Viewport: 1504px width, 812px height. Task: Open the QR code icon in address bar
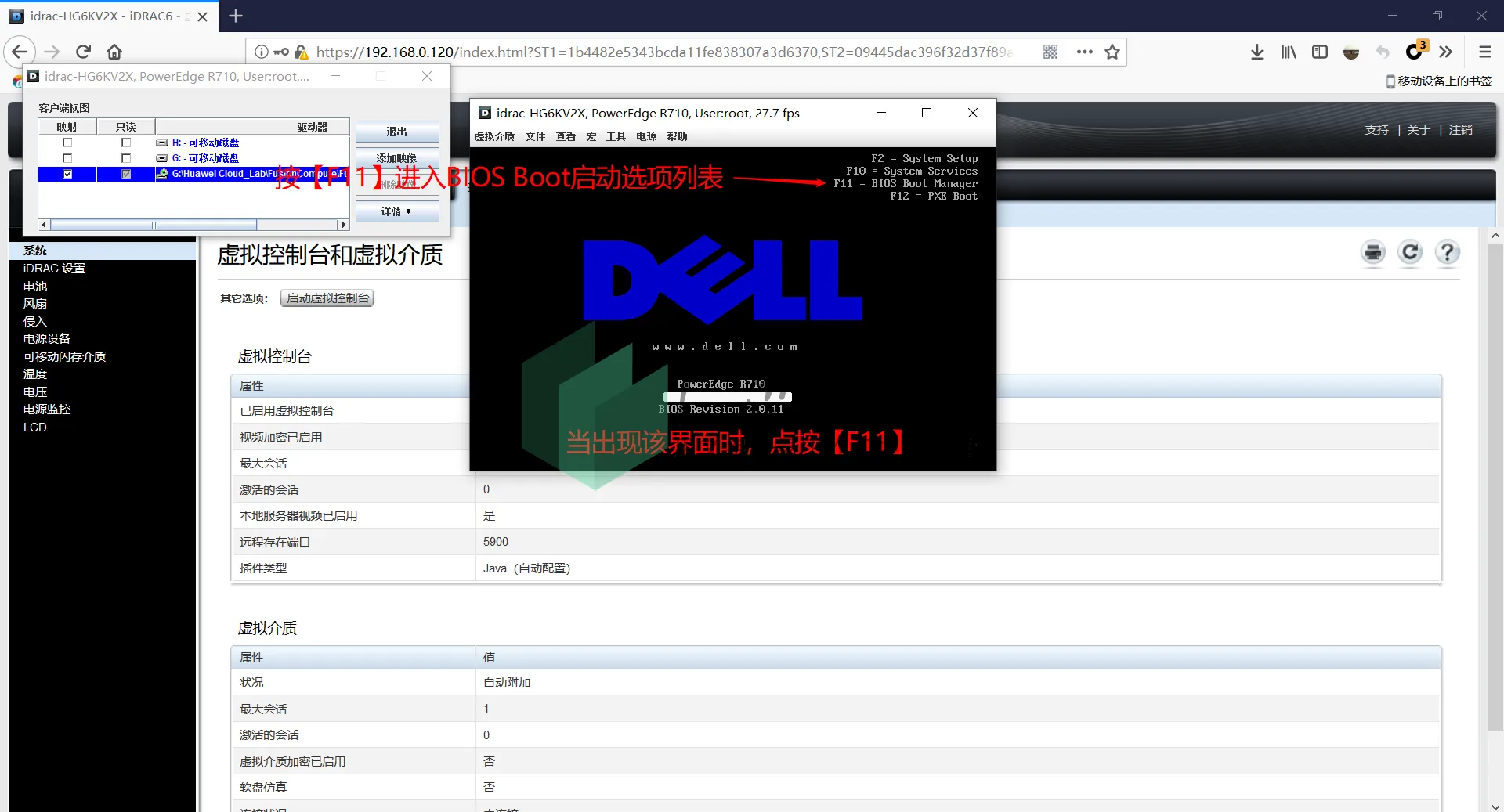point(1050,52)
